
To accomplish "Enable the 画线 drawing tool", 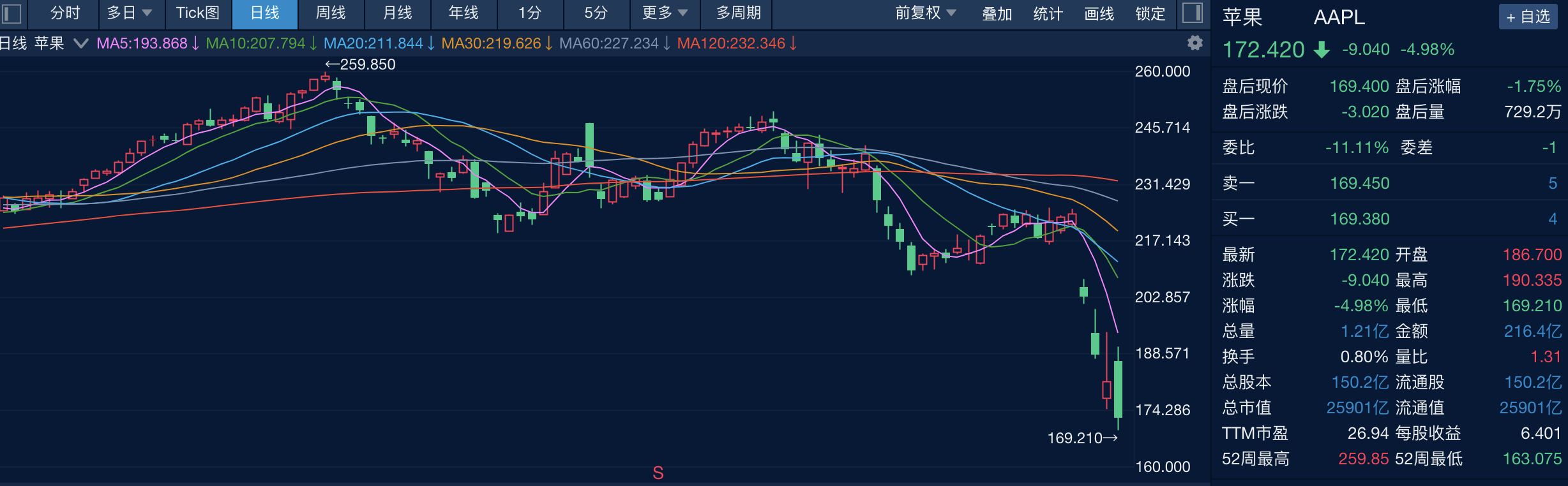I will point(1099,13).
